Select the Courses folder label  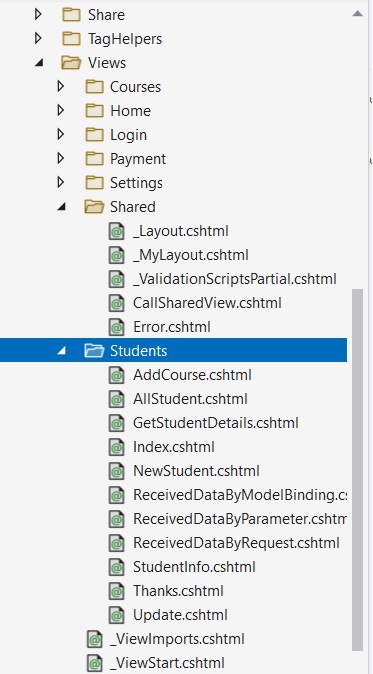click(135, 87)
